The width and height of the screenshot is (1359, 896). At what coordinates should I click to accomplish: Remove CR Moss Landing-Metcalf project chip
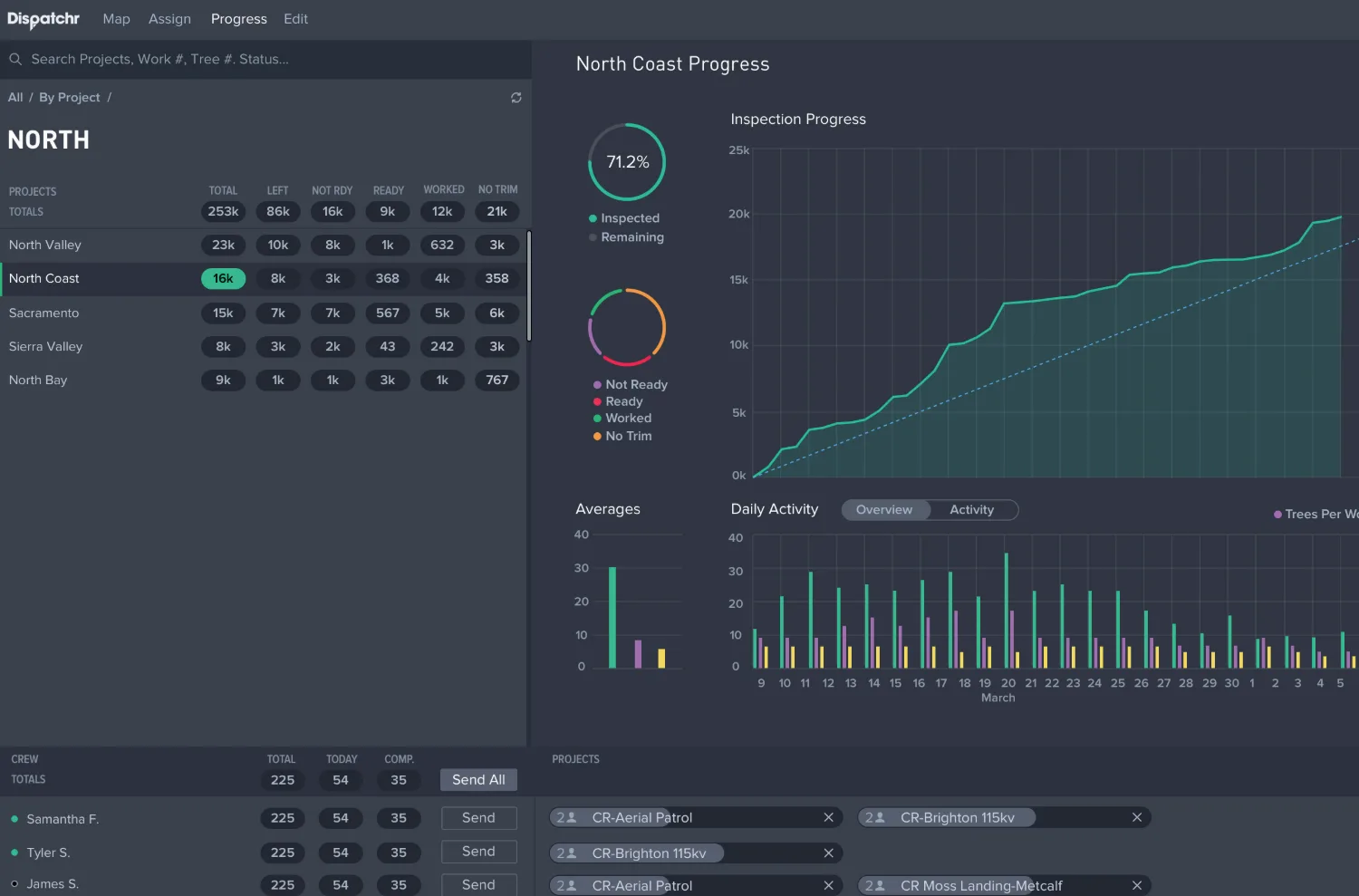tap(1137, 885)
